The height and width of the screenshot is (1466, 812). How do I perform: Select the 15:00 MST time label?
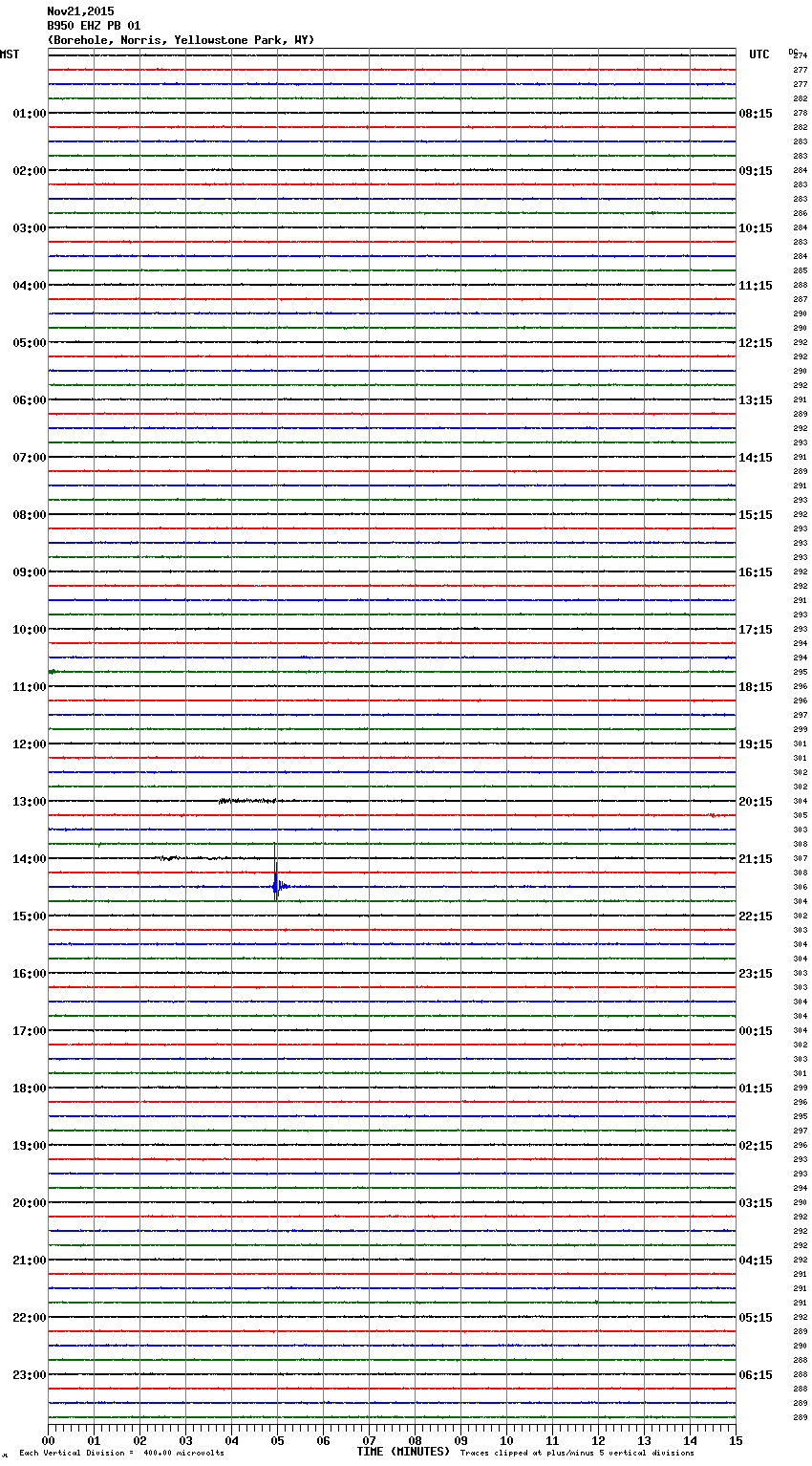30,916
